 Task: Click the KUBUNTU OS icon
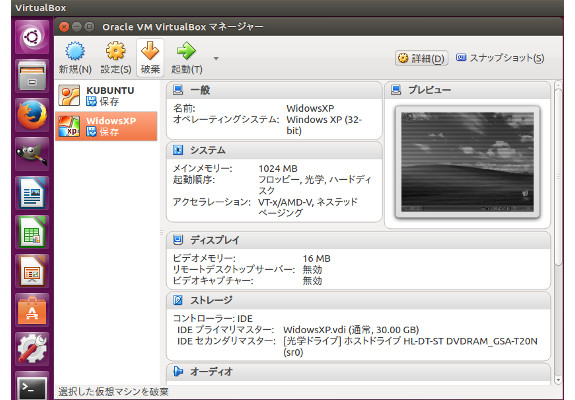(69, 95)
